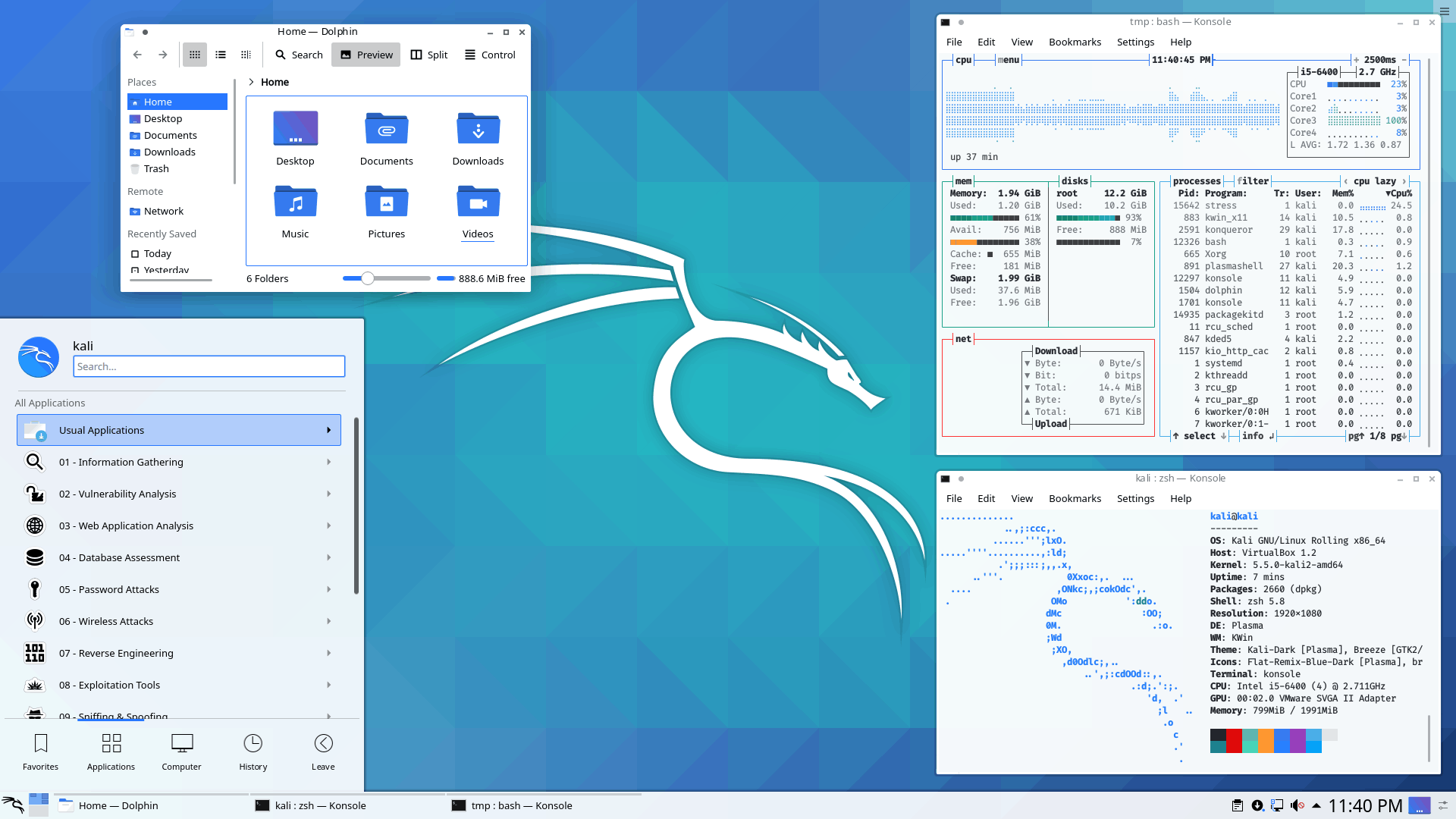This screenshot has height=819, width=1456.
Task: Click the List view icon in Dolphin
Action: tap(220, 54)
